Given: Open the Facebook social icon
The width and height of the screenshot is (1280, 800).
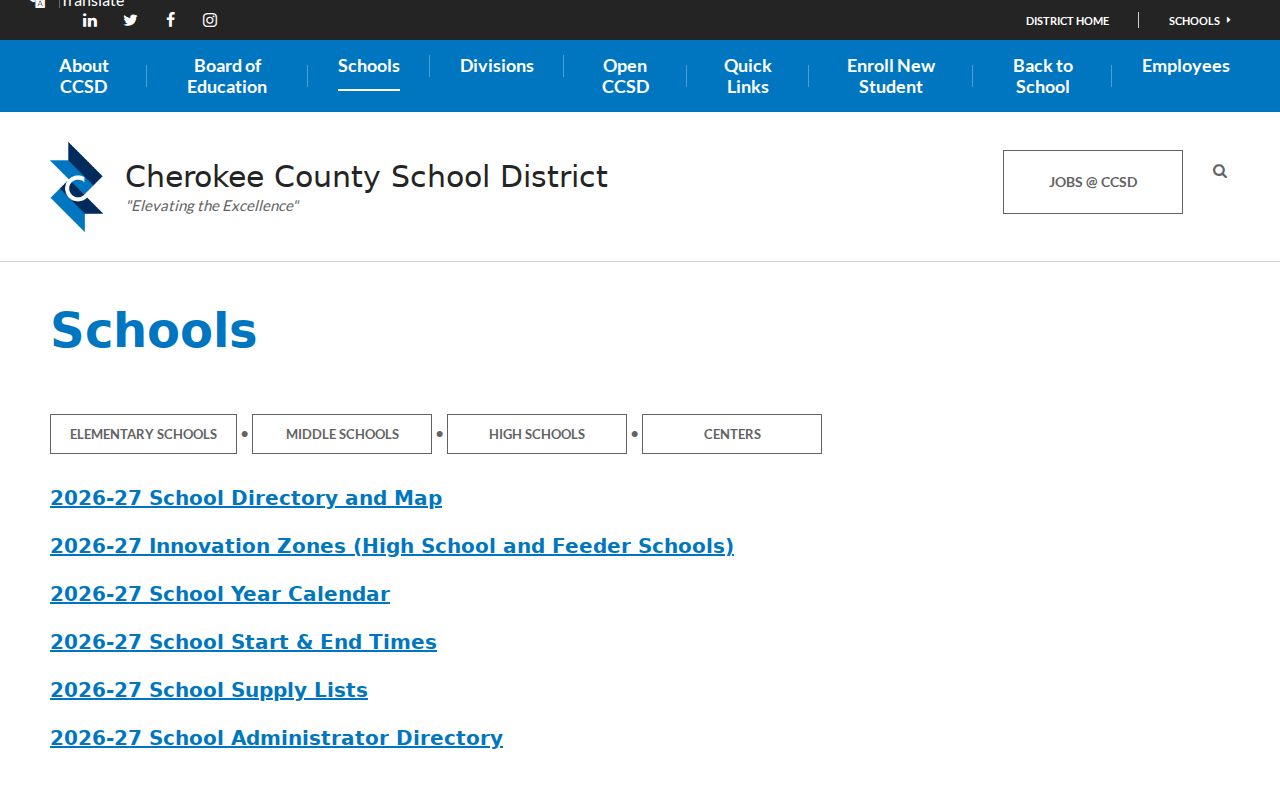Looking at the screenshot, I should pos(170,20).
